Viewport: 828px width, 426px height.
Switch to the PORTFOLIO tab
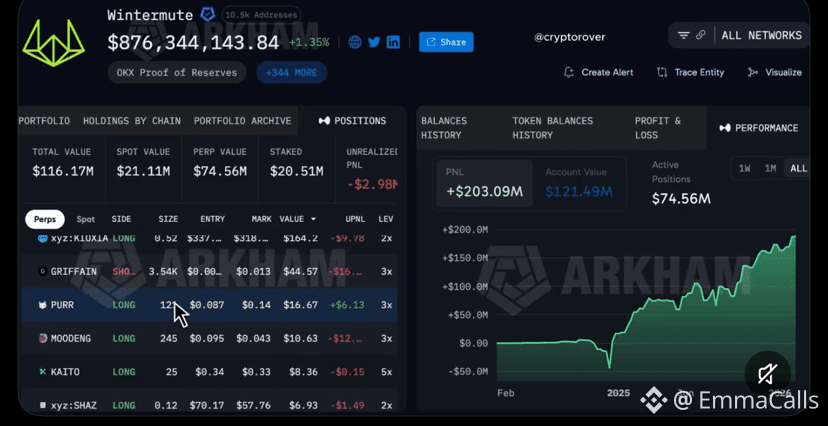44,121
